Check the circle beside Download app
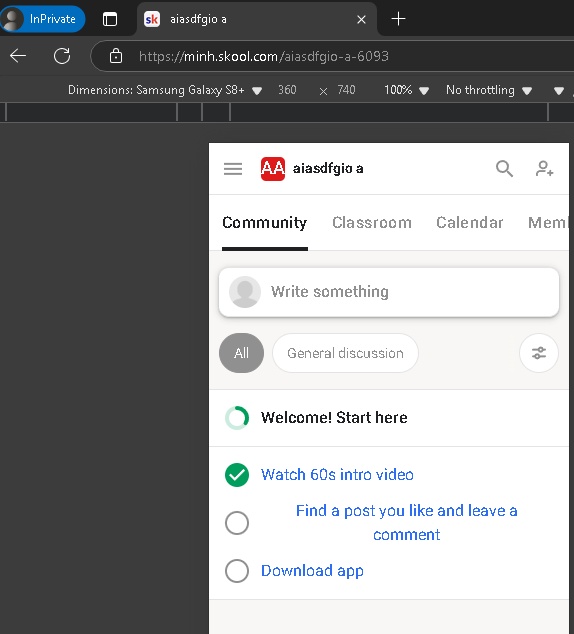 tap(237, 571)
